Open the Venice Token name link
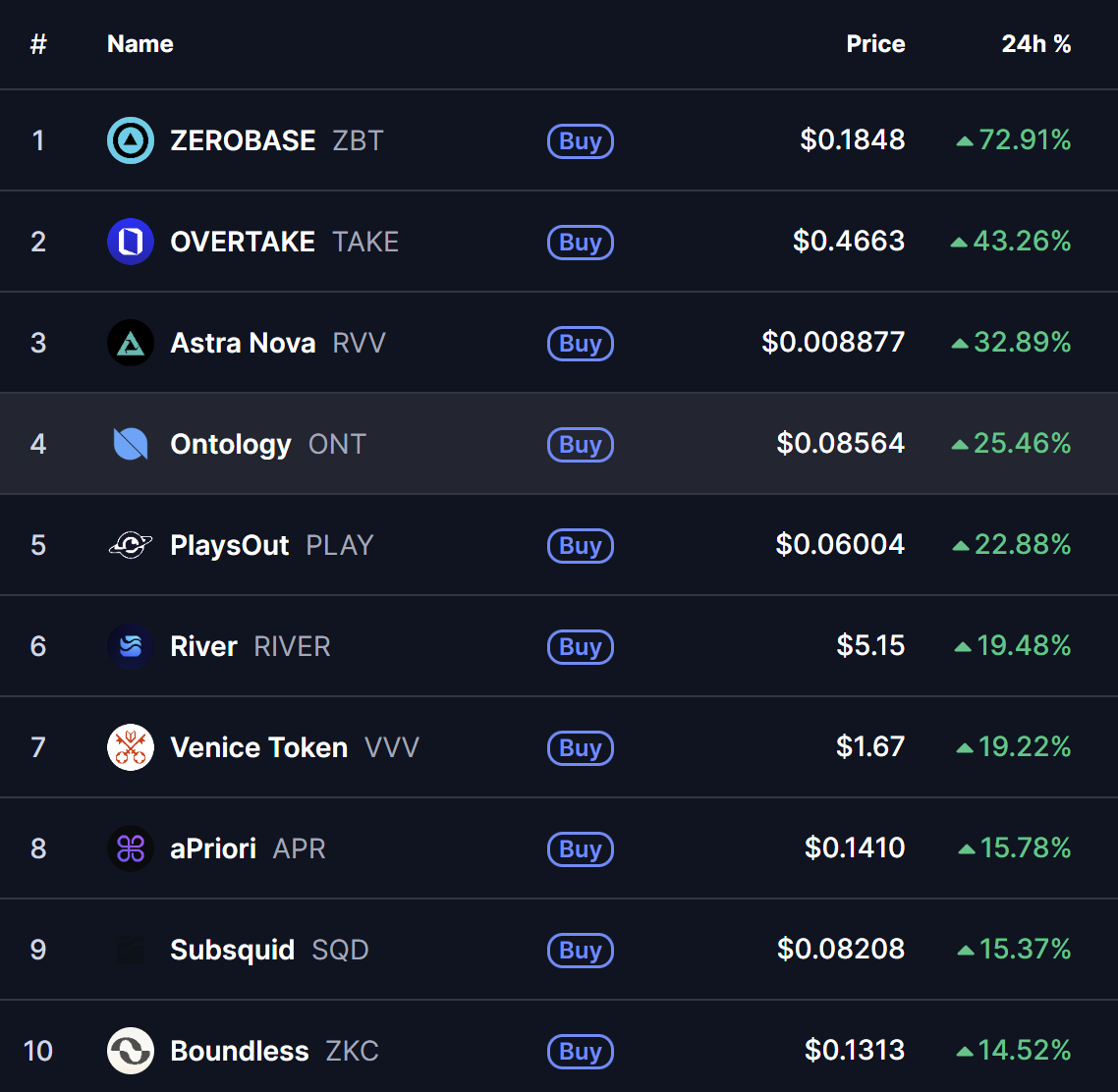1118x1092 pixels. pyautogui.click(x=258, y=746)
